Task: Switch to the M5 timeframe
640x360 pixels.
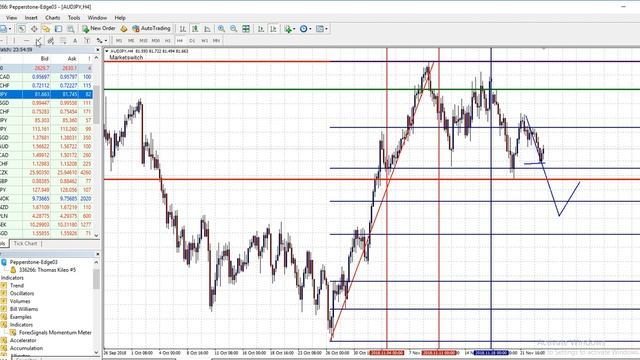Action: tap(131, 40)
